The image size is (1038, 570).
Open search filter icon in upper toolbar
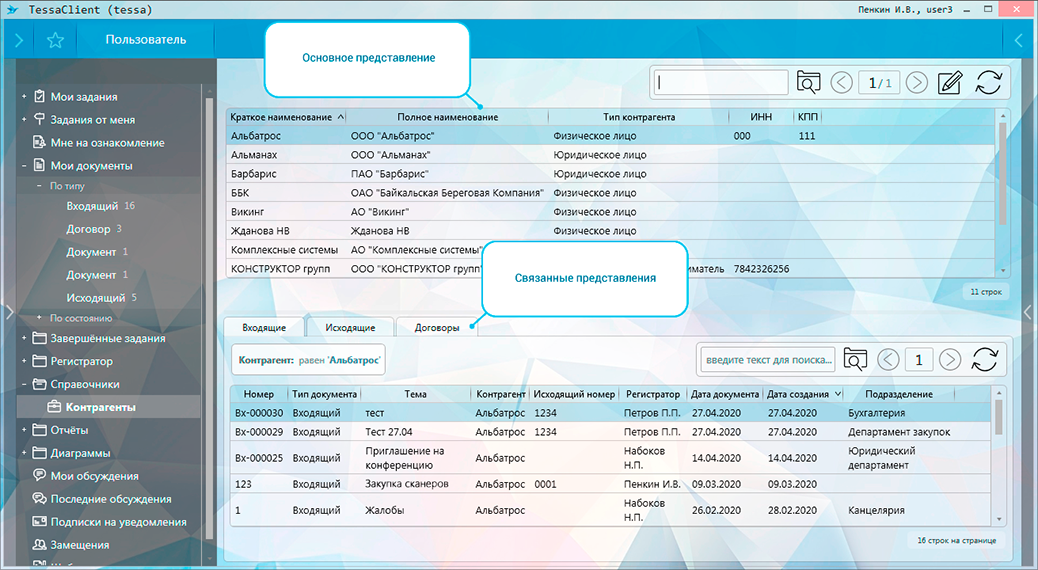(808, 82)
